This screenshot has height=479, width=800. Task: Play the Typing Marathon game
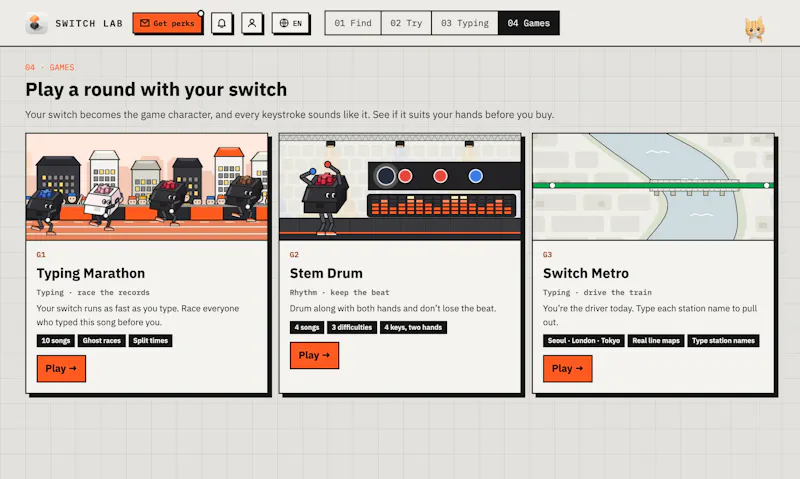61,368
